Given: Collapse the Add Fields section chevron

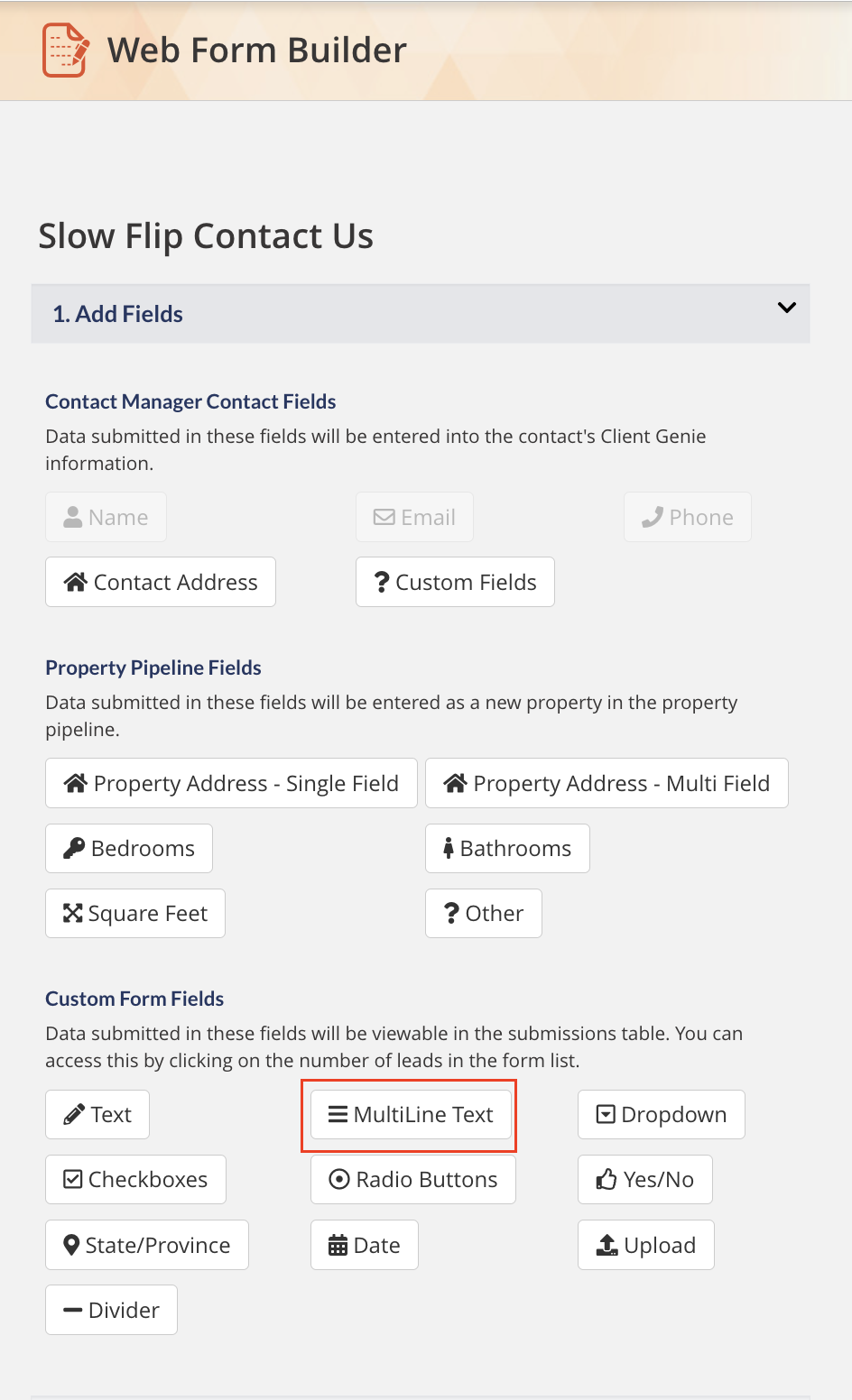Looking at the screenshot, I should (x=786, y=308).
